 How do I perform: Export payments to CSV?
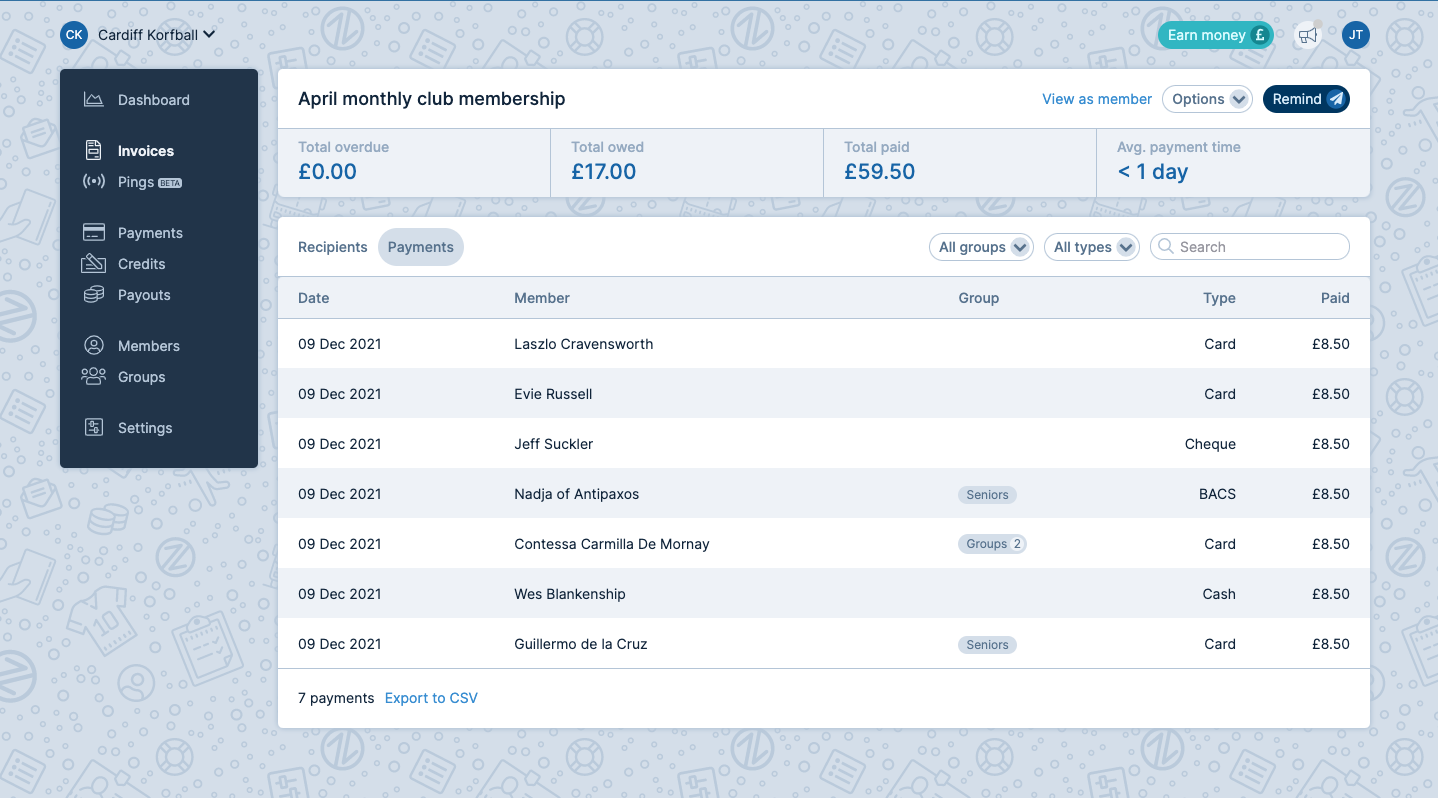[x=431, y=698]
